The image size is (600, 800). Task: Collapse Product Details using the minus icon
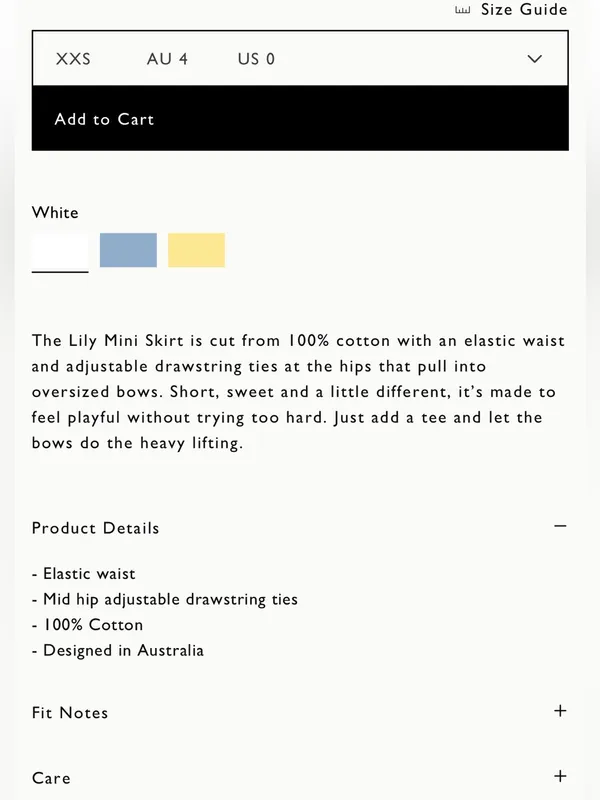tap(560, 526)
